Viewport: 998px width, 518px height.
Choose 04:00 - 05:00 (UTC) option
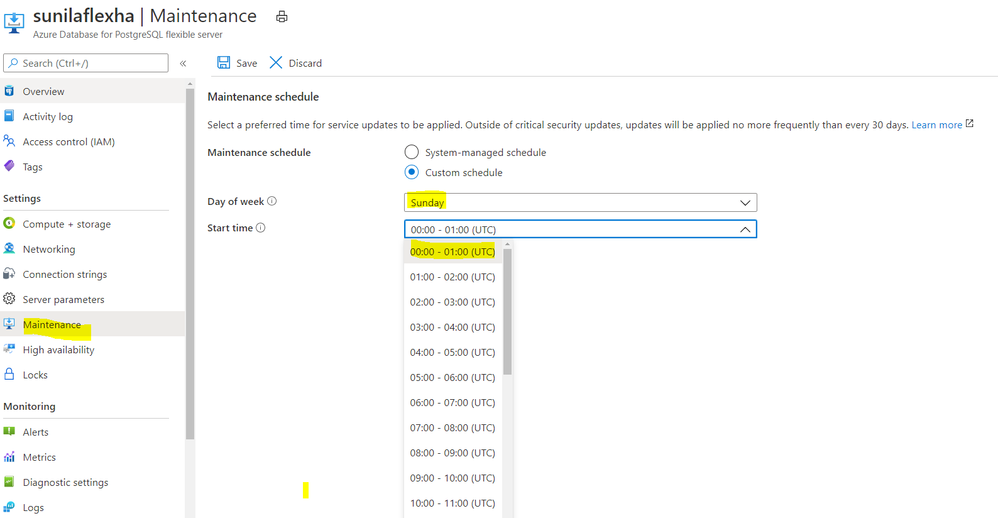click(453, 353)
